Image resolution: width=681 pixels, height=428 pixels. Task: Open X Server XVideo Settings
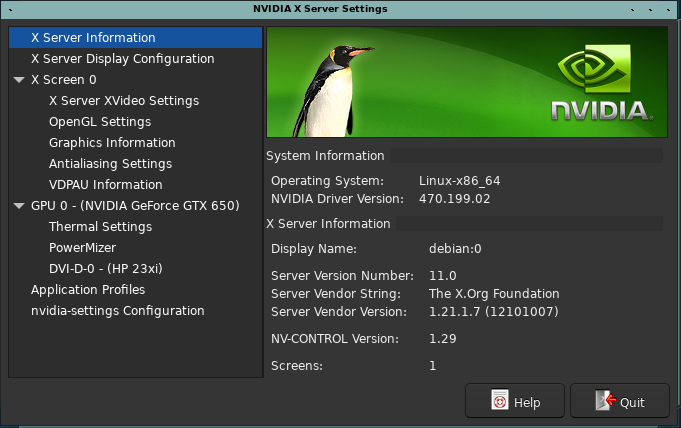click(124, 101)
